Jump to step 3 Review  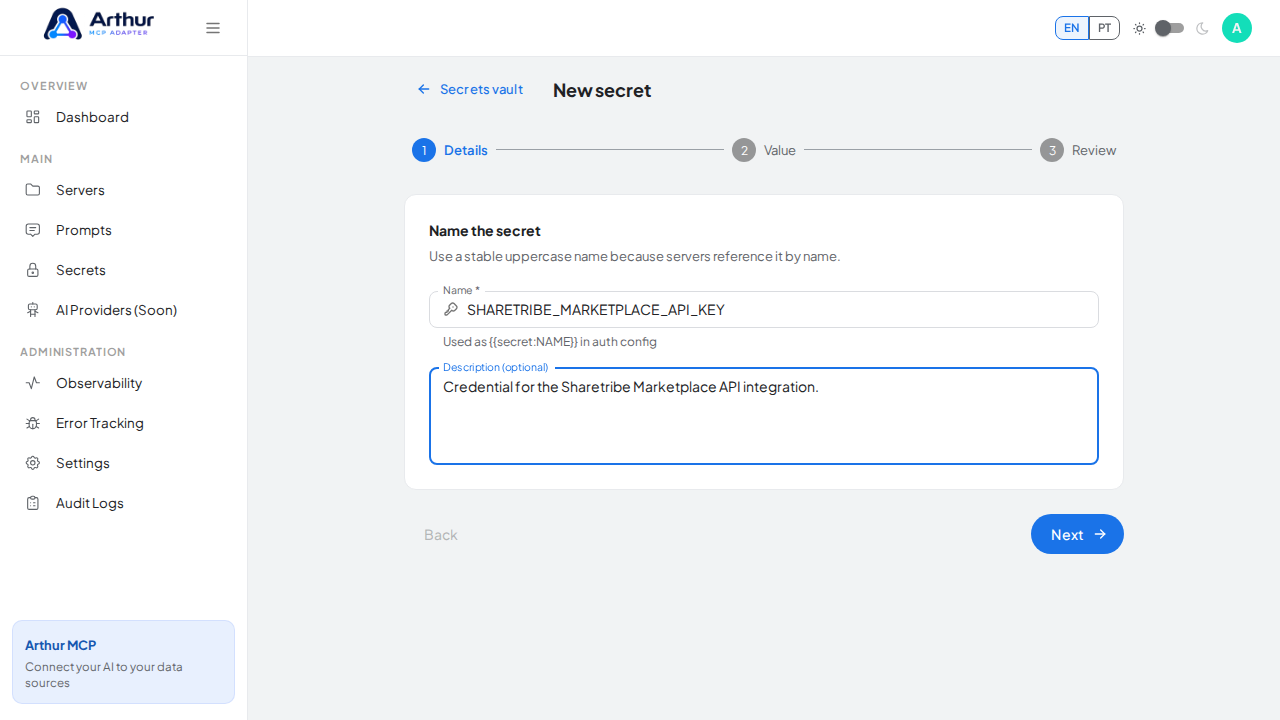pos(1078,150)
